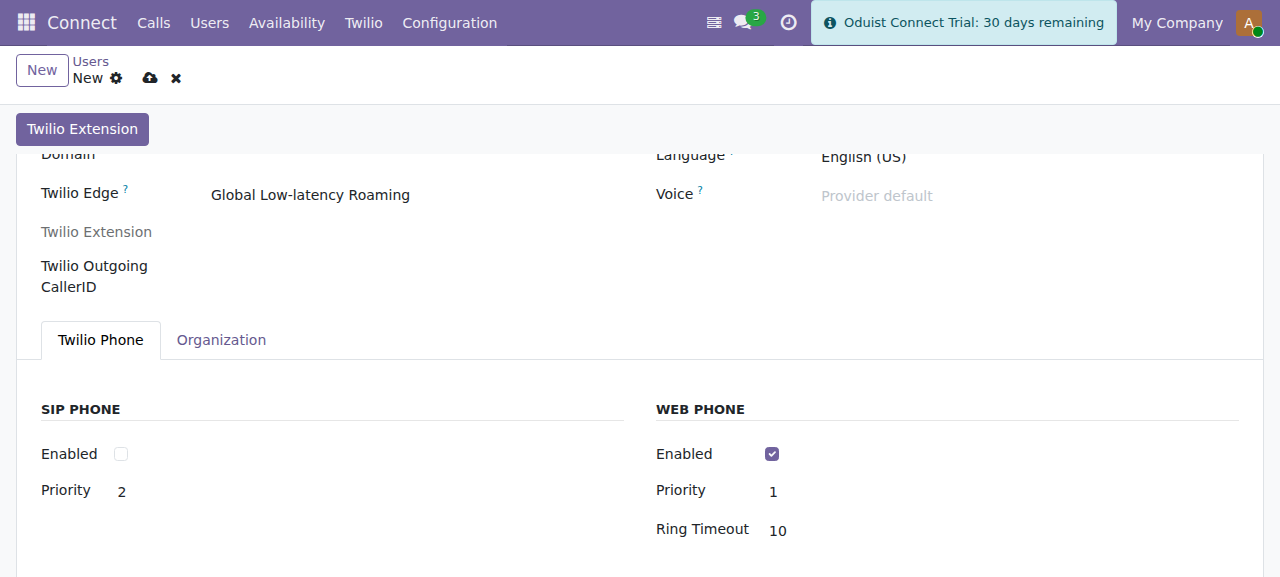Edit the Web Phone Priority value
This screenshot has height=577, width=1280.
point(1004,492)
